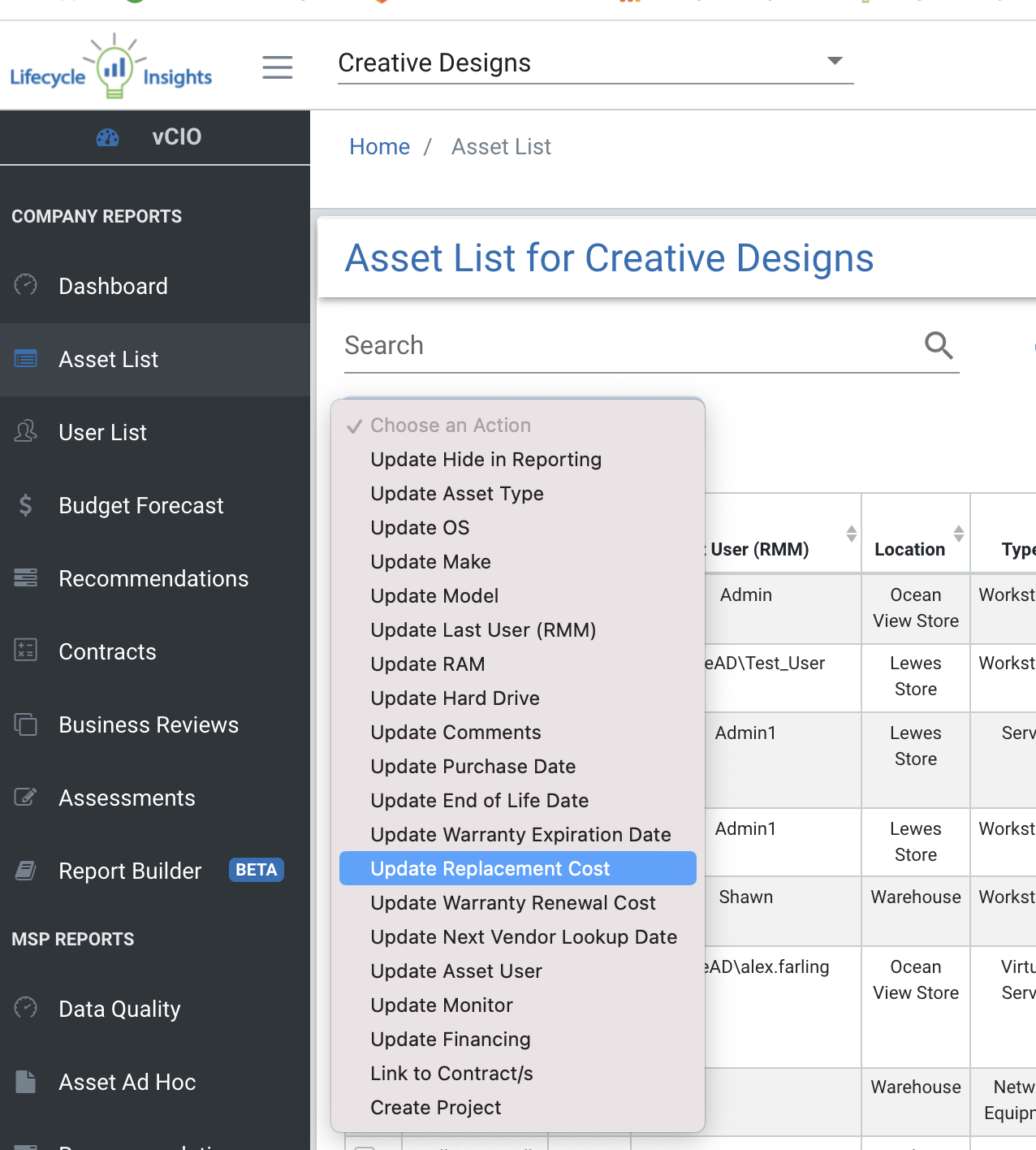Select Link to Contract/s action

[x=518, y=1074]
